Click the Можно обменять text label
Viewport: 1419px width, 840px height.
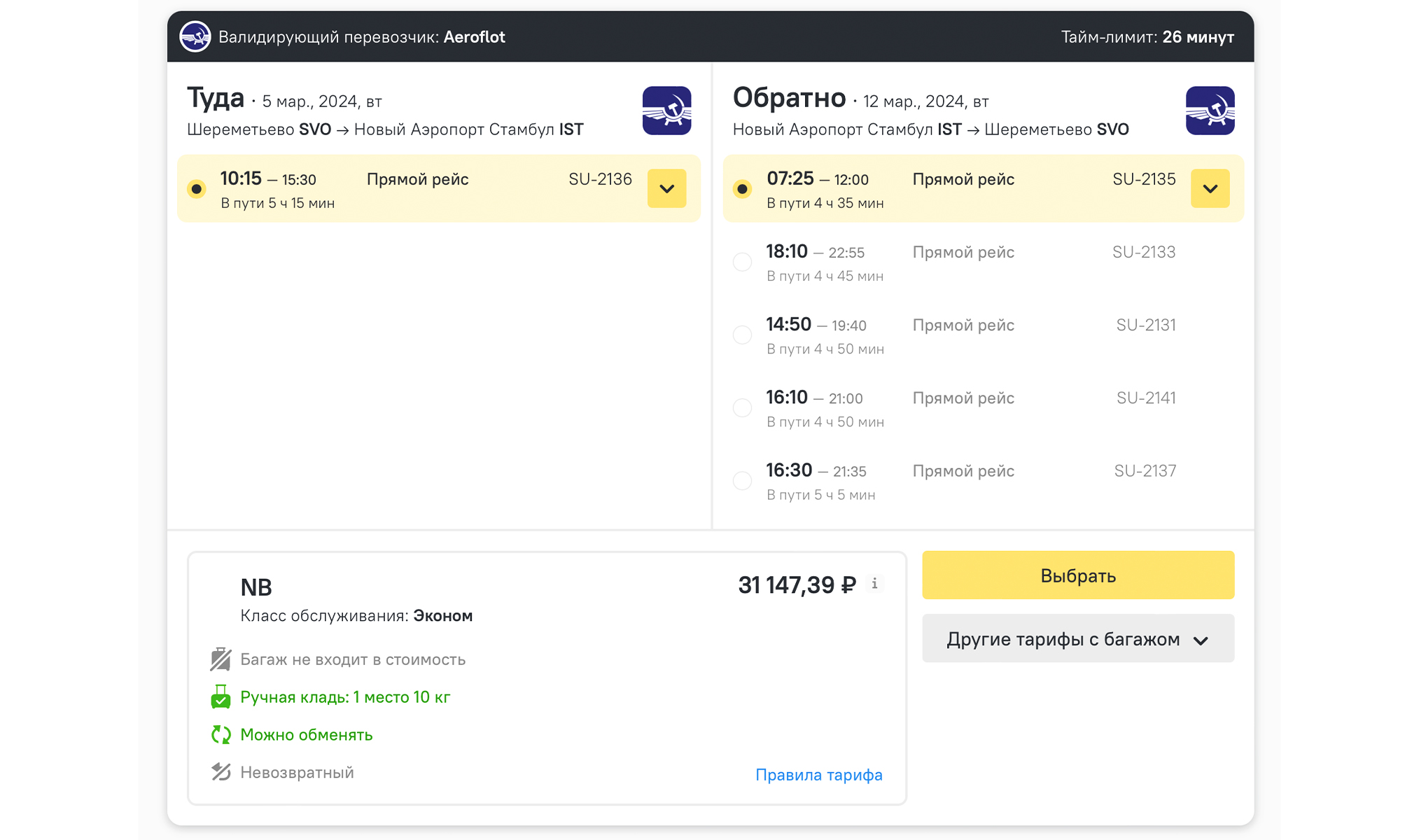(x=306, y=735)
